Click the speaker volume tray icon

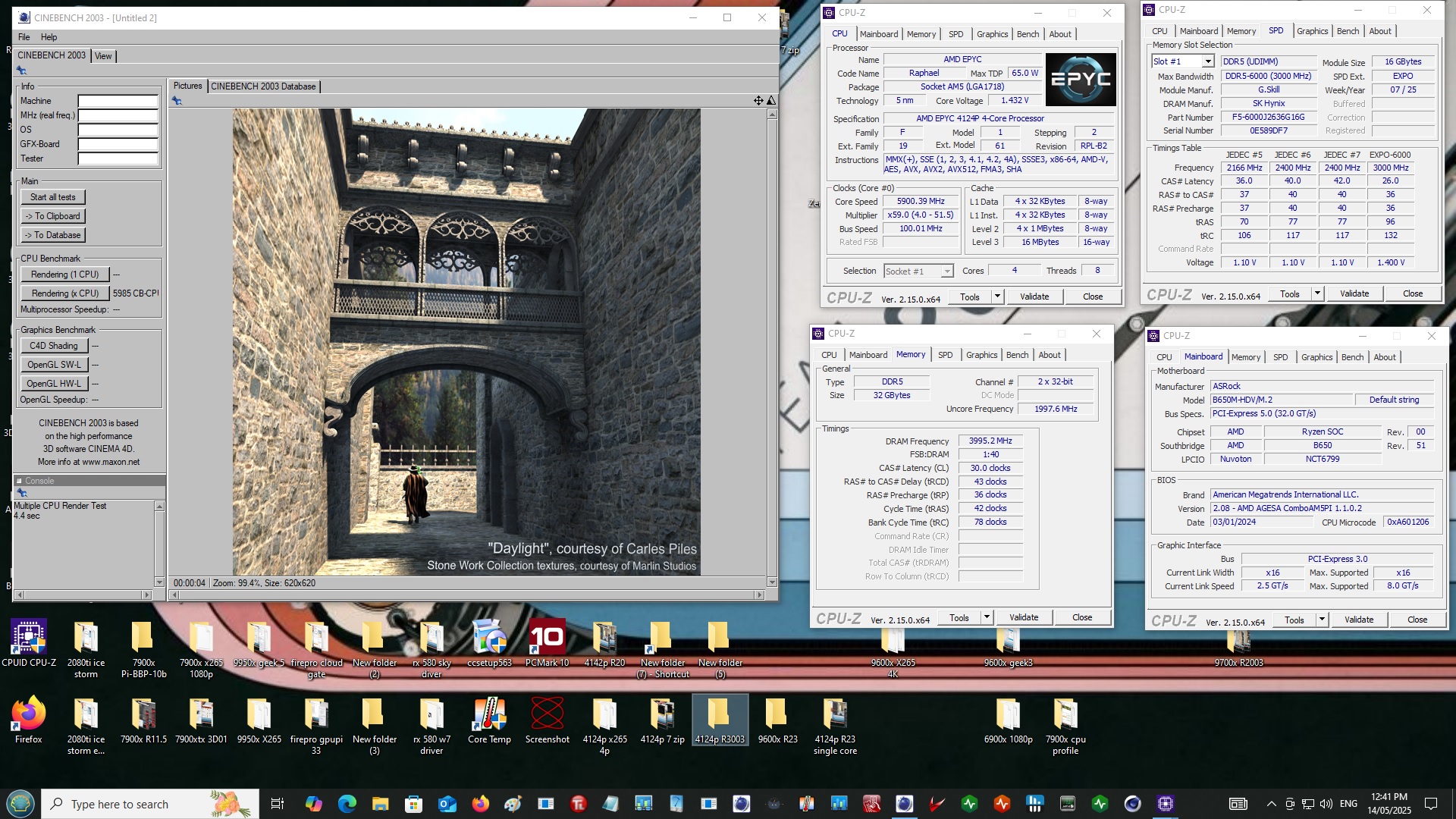coord(1326,804)
